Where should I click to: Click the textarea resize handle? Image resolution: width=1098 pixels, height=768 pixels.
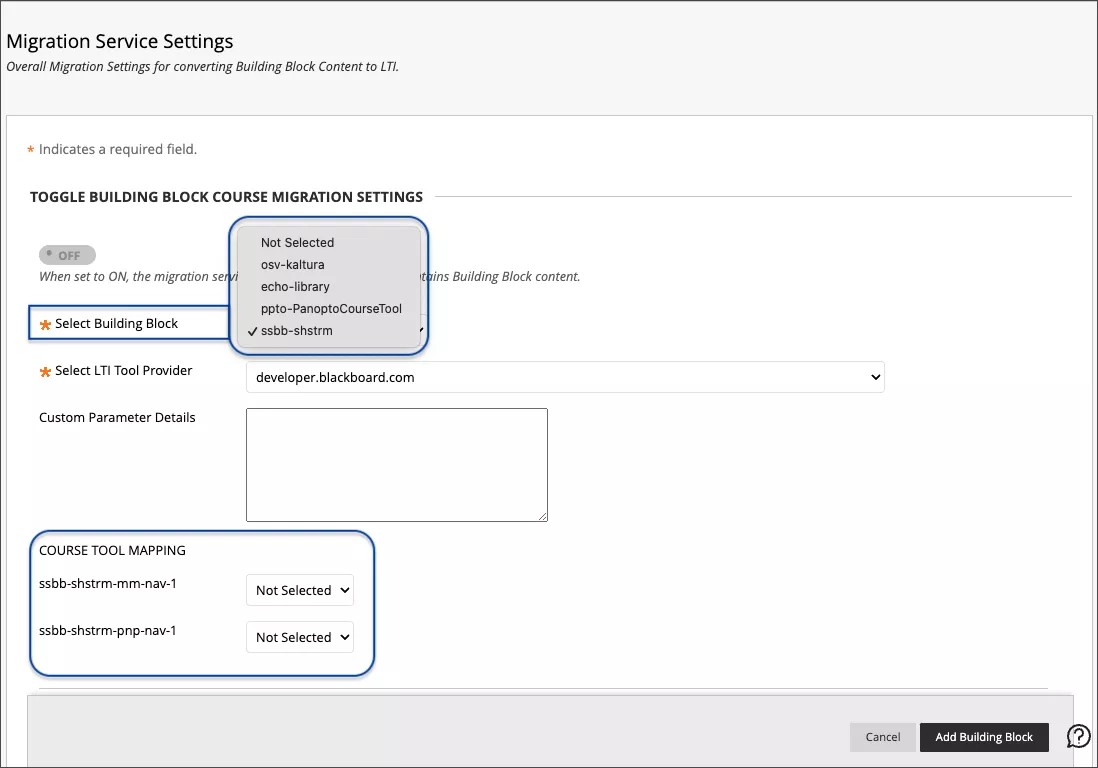[543, 517]
